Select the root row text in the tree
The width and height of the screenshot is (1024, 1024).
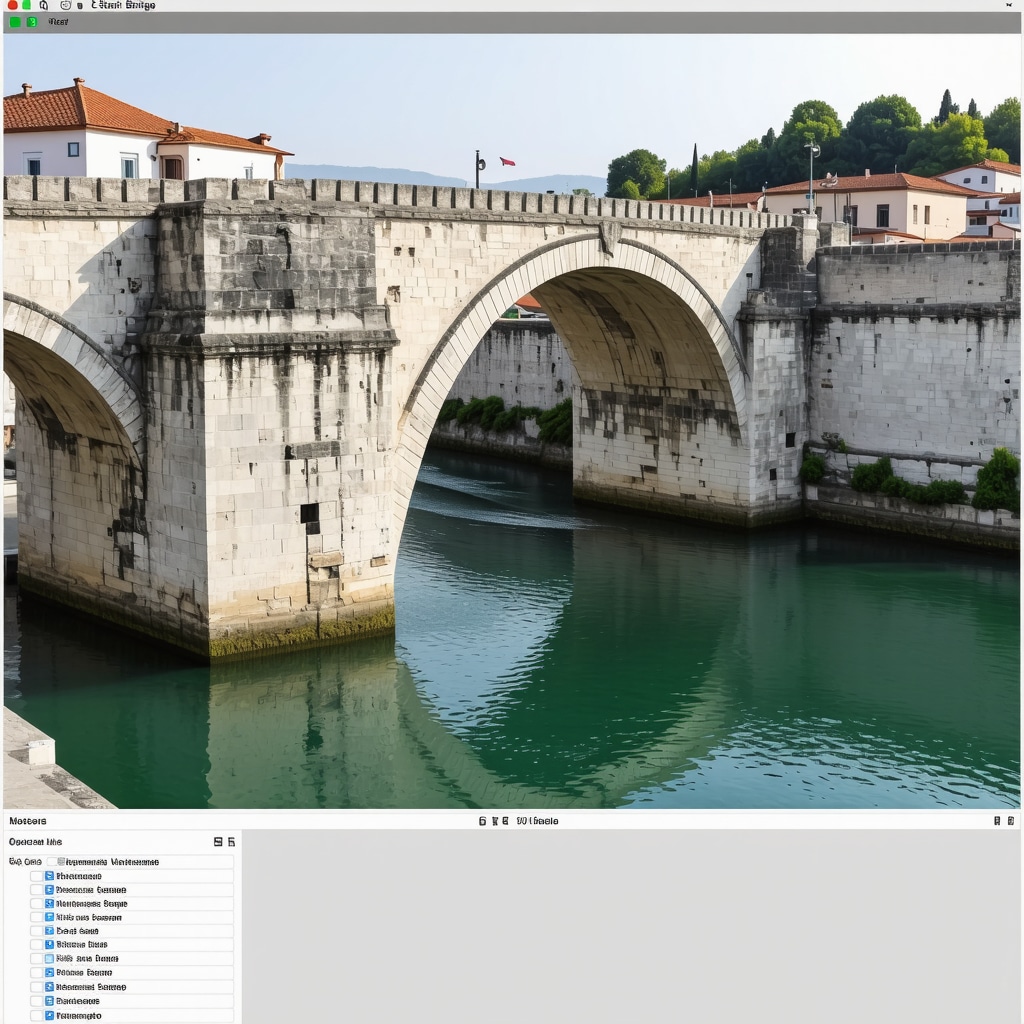tap(112, 862)
